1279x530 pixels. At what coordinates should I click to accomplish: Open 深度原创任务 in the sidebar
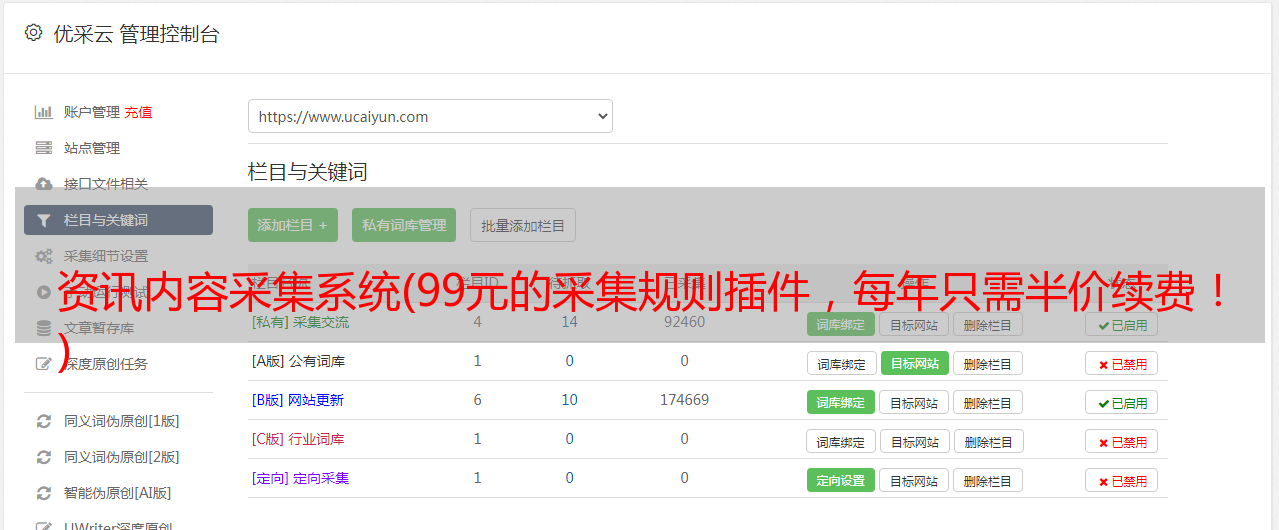click(106, 364)
